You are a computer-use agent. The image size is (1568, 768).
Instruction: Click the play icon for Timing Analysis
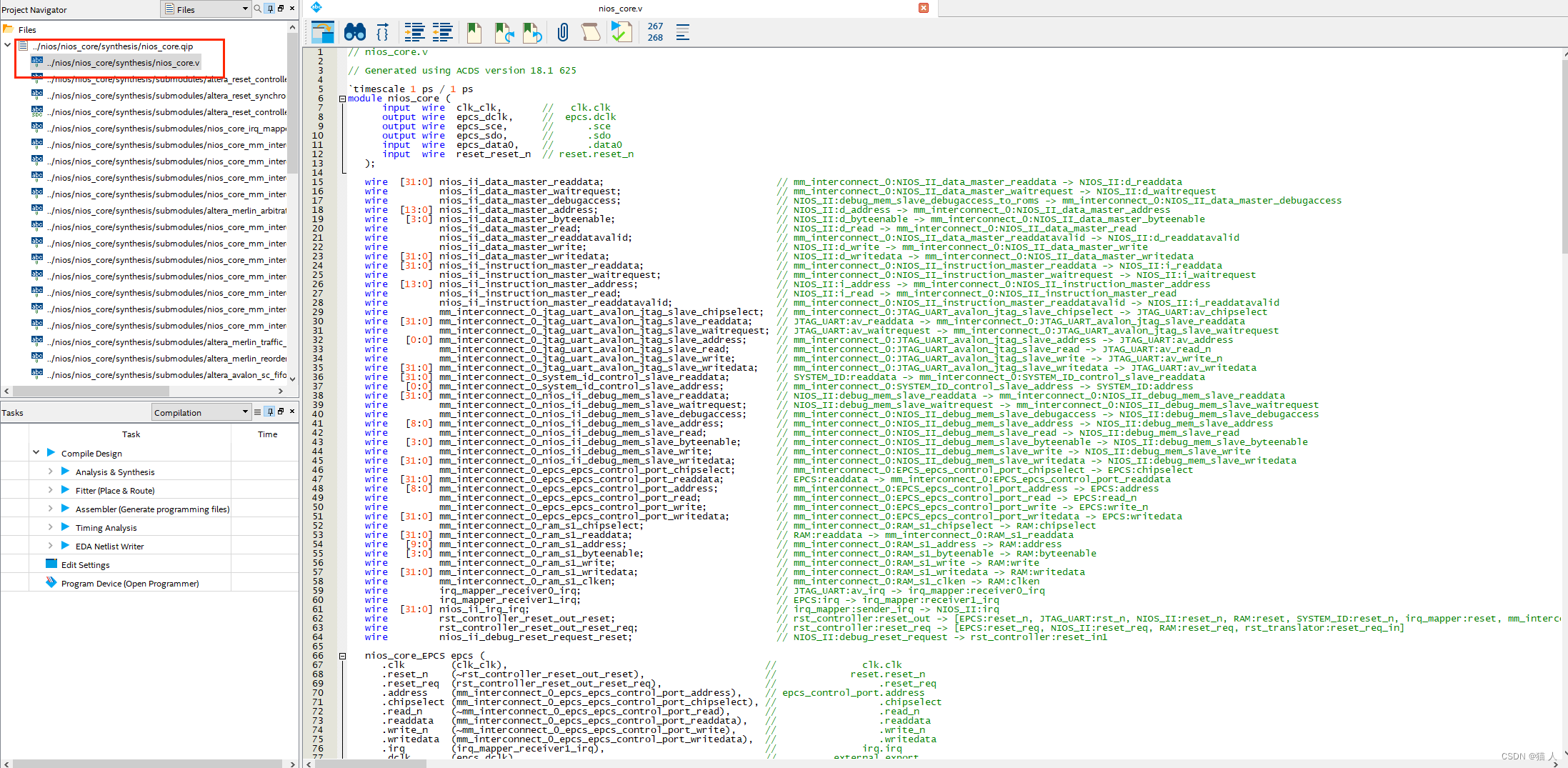coord(65,527)
